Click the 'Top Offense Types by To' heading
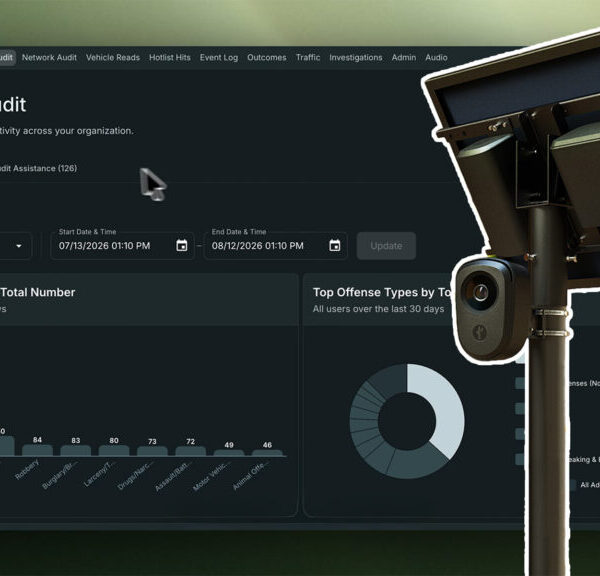600x576 pixels. 382,292
